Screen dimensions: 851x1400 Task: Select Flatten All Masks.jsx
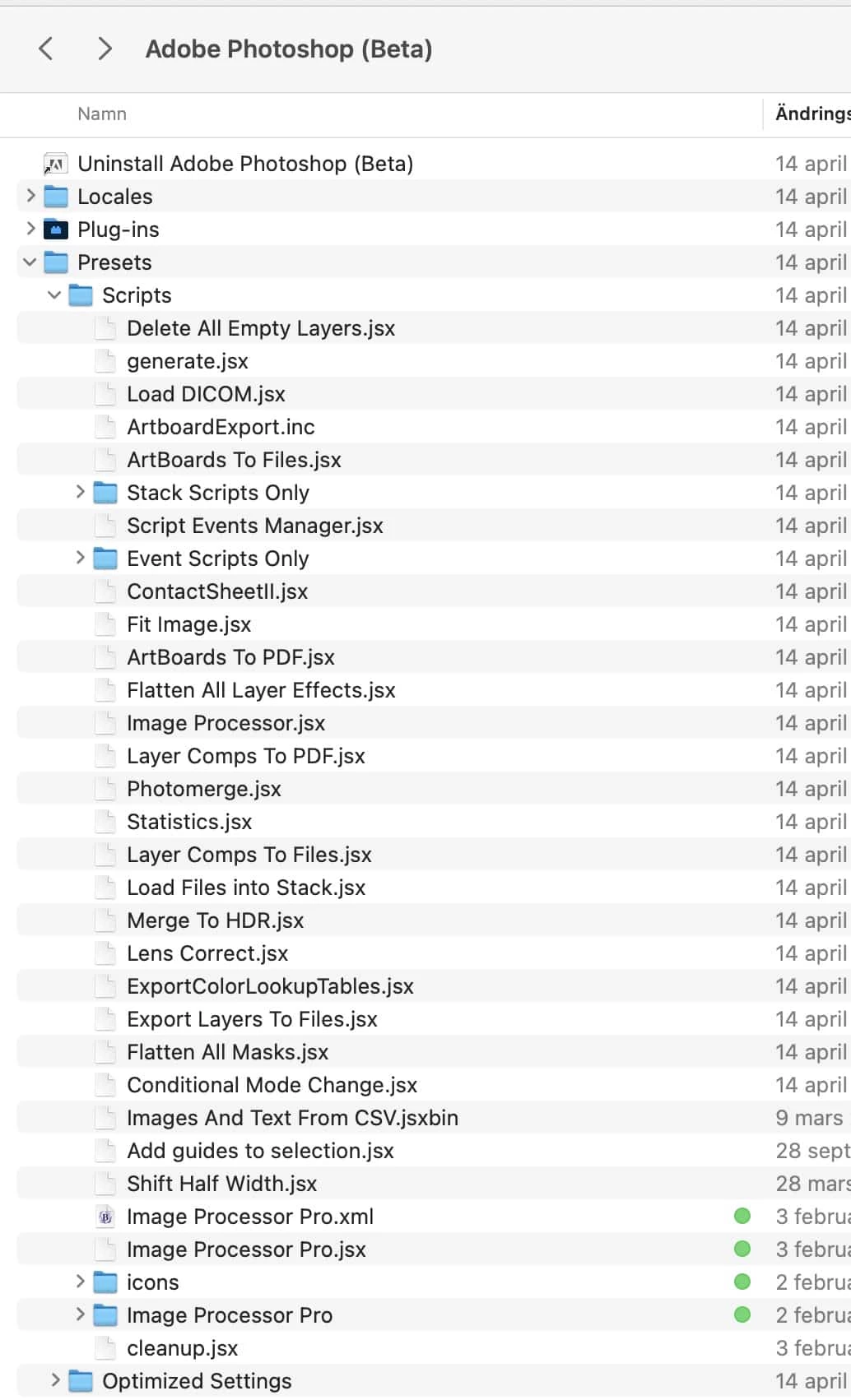(x=227, y=1052)
